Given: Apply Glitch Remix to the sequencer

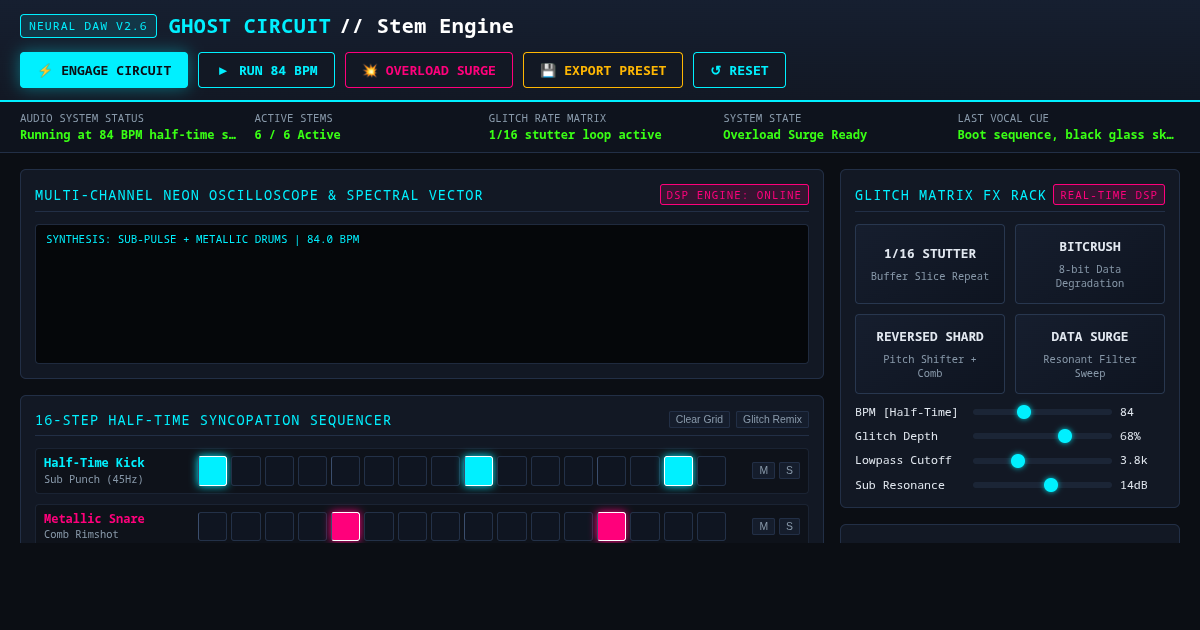Looking at the screenshot, I should coord(772,419).
